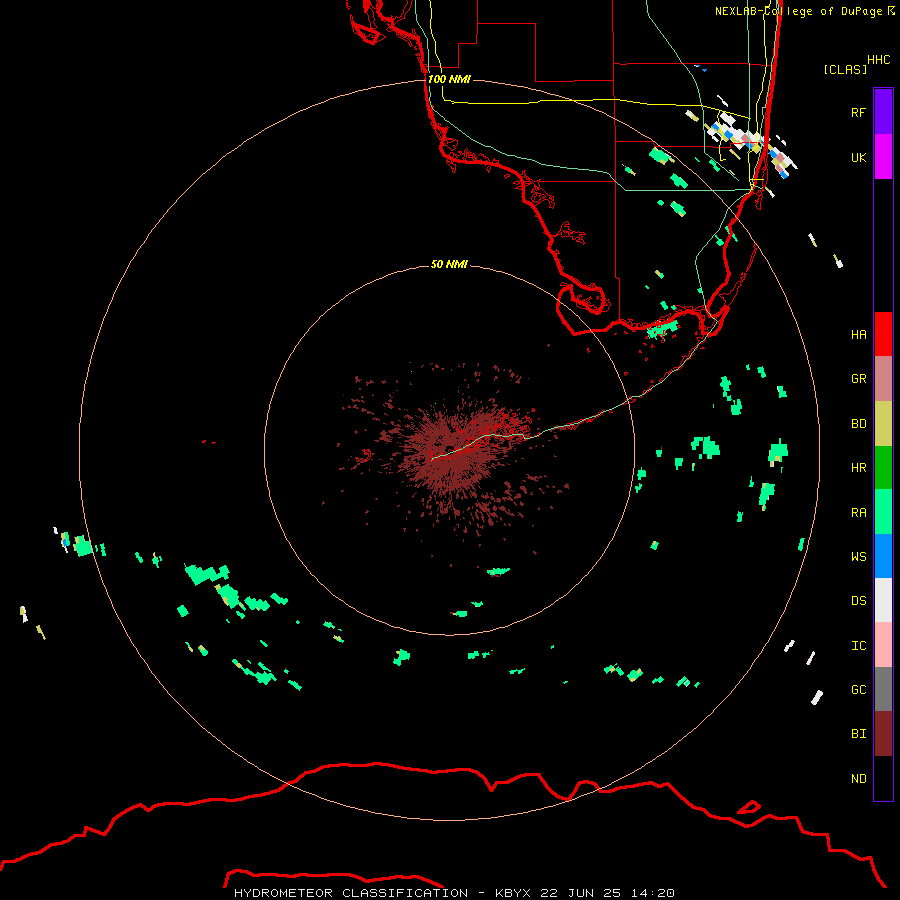
Task: Click the 50 NMI range ring label
Action: pyautogui.click(x=449, y=264)
